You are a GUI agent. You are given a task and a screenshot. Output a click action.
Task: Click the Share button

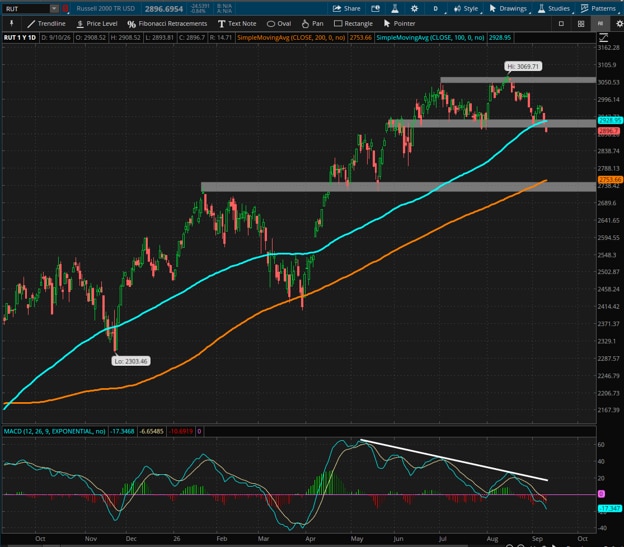pos(346,8)
